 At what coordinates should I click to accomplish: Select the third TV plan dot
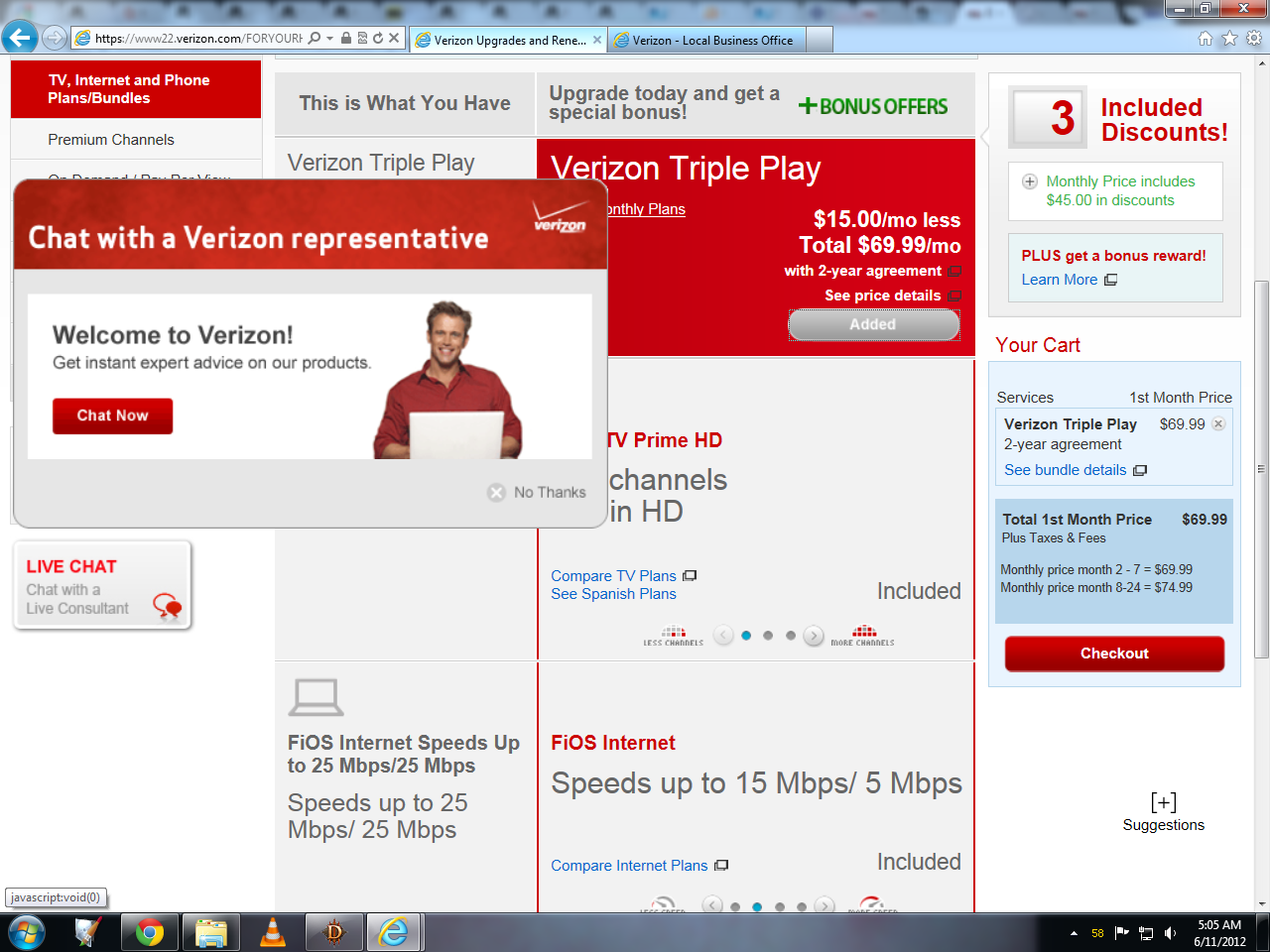pos(791,636)
